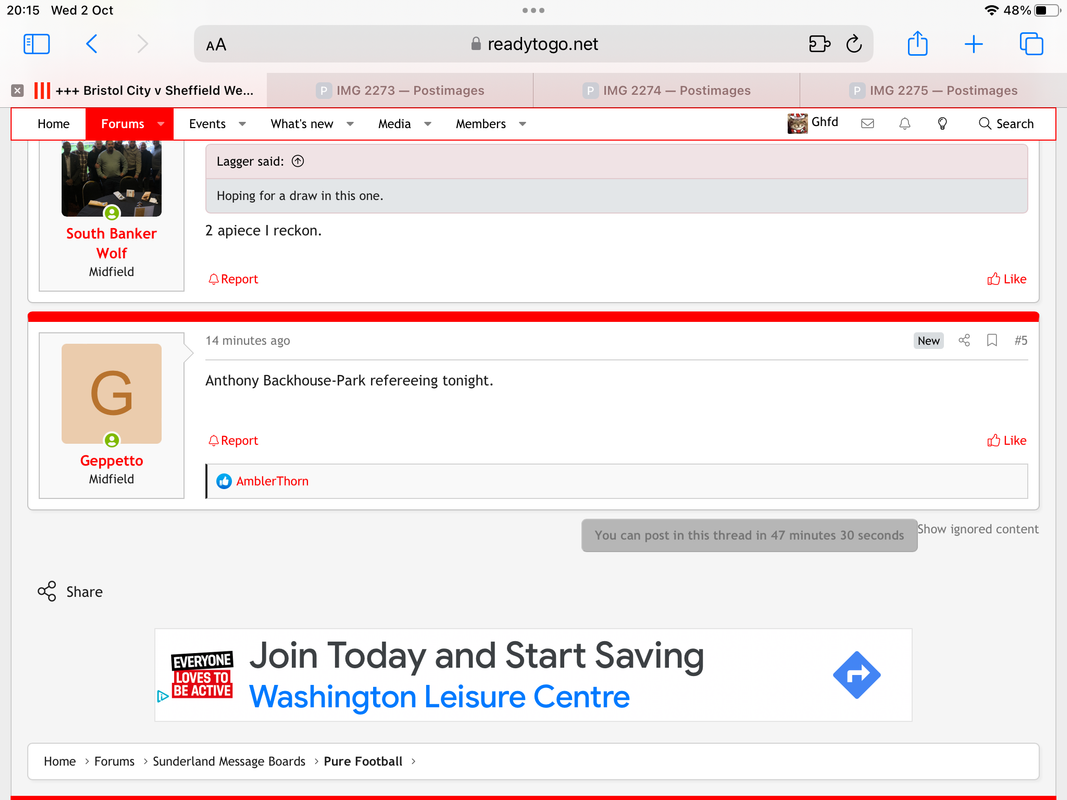The image size is (1067, 800).
Task: Switch to IMG 2274 Postimages tab
Action: (x=666, y=90)
